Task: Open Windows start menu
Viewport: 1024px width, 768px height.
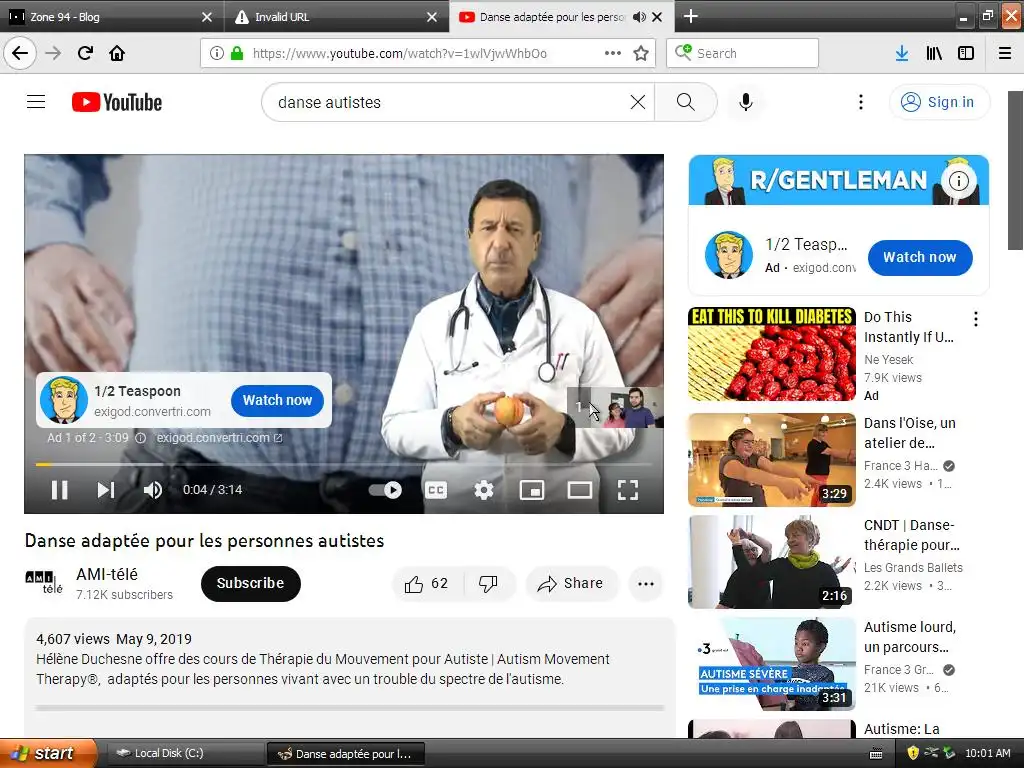Action: 48,753
